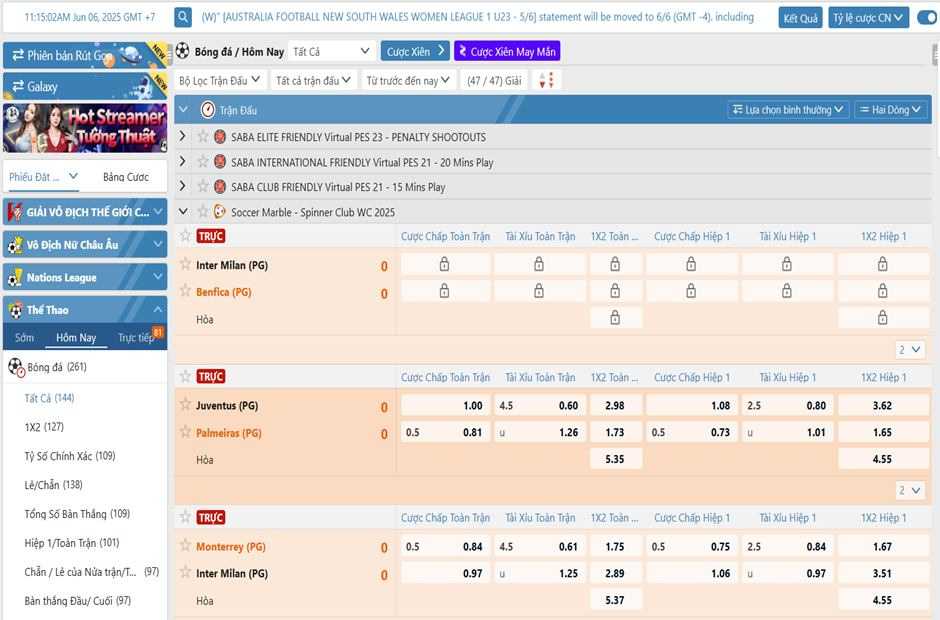Click the Soccer Marble league logo icon
Image resolution: width=940 pixels, height=620 pixels.
click(x=220, y=212)
